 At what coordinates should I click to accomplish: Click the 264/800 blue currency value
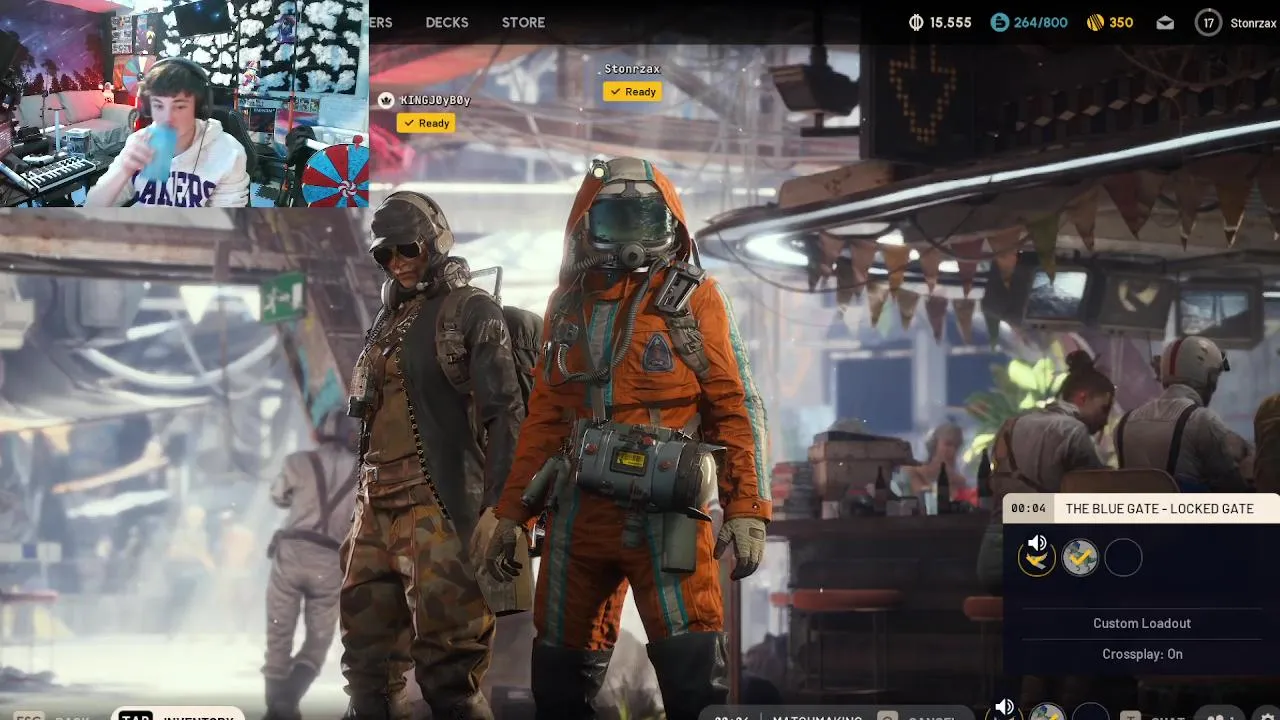tap(1041, 22)
